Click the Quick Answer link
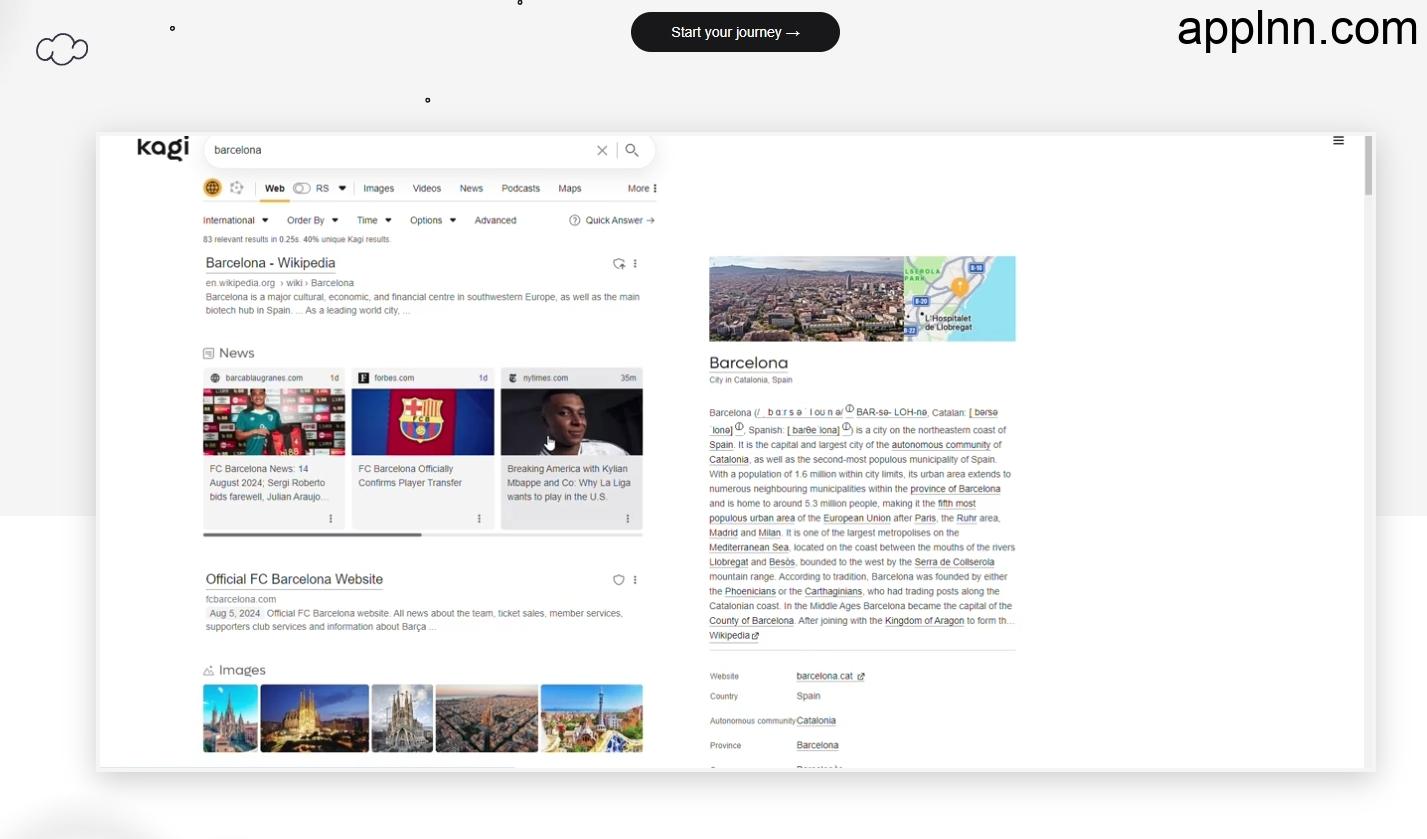Screen dimensions: 1427x839 620,220
